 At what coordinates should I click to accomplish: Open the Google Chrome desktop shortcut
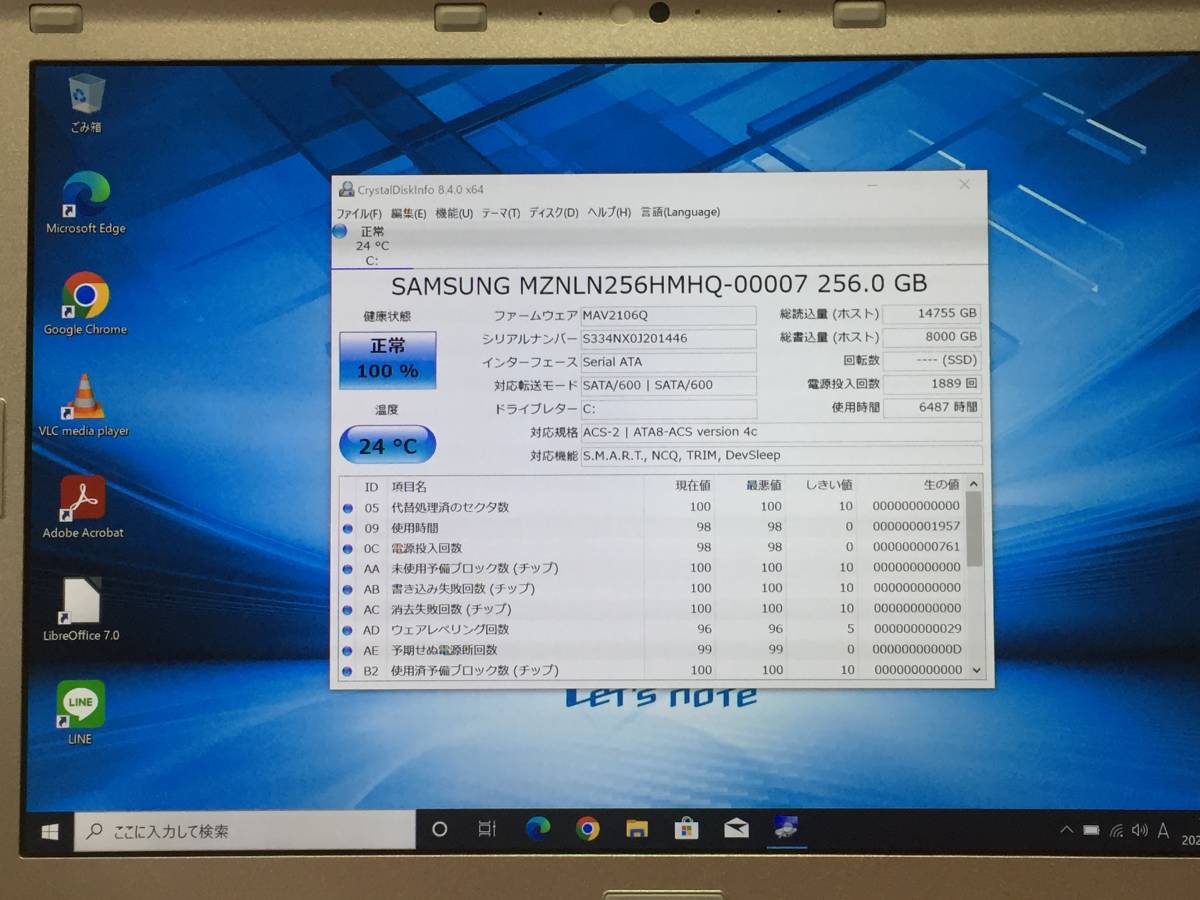(x=86, y=304)
